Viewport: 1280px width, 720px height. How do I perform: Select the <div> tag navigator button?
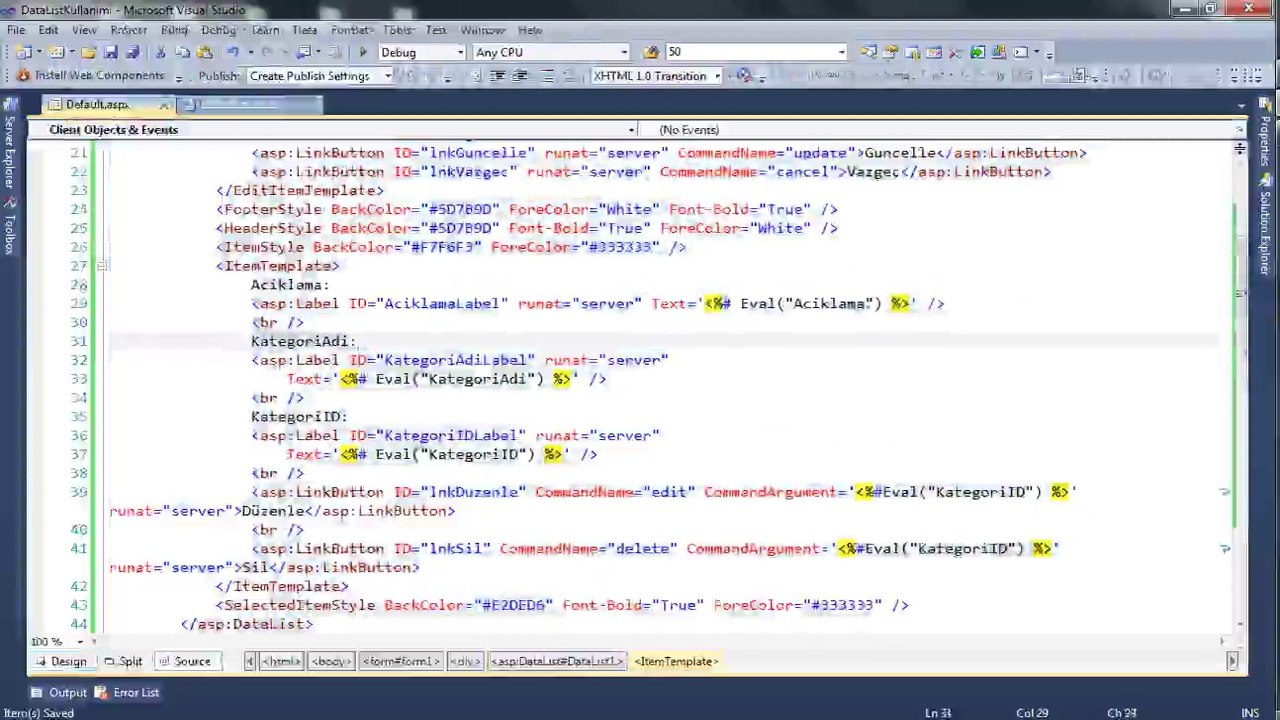tap(465, 661)
